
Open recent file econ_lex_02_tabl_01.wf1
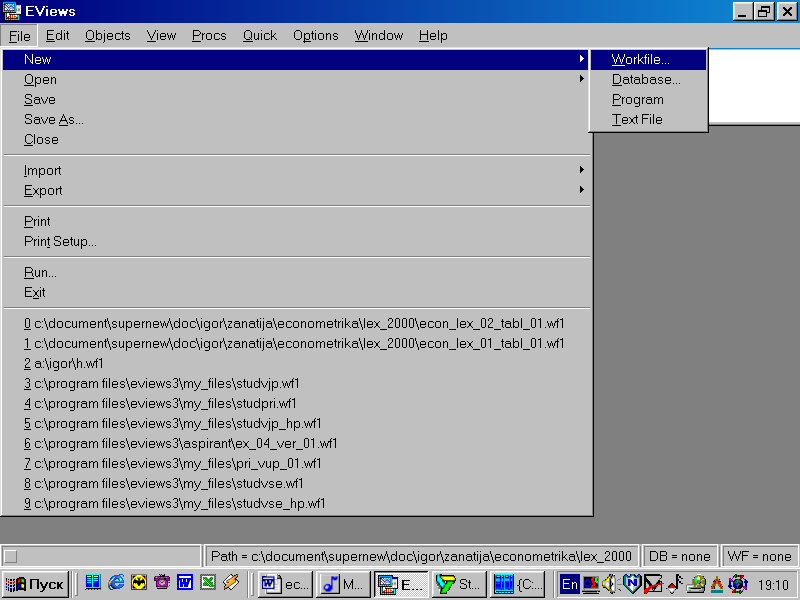click(x=296, y=323)
